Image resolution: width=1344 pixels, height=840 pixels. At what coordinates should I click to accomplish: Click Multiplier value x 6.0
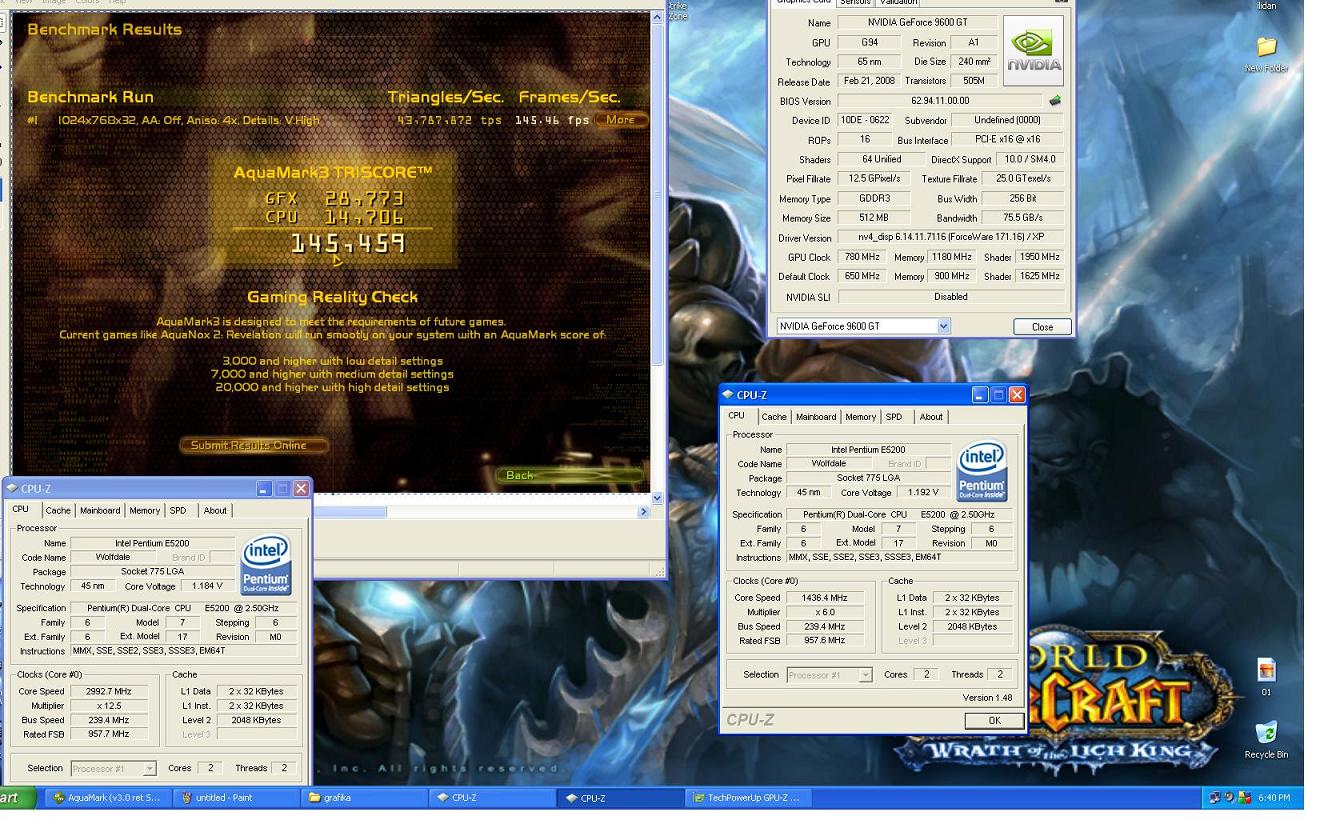[824, 612]
